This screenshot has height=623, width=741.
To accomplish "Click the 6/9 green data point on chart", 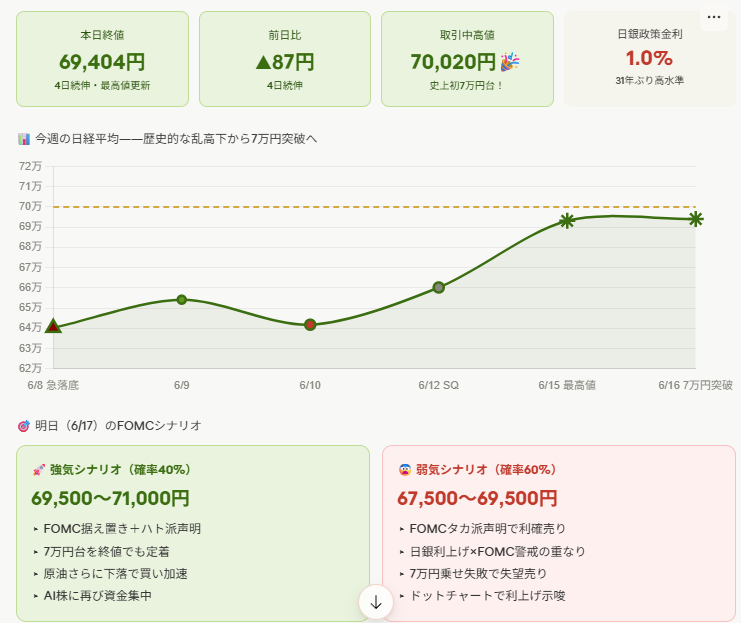I will click(182, 300).
